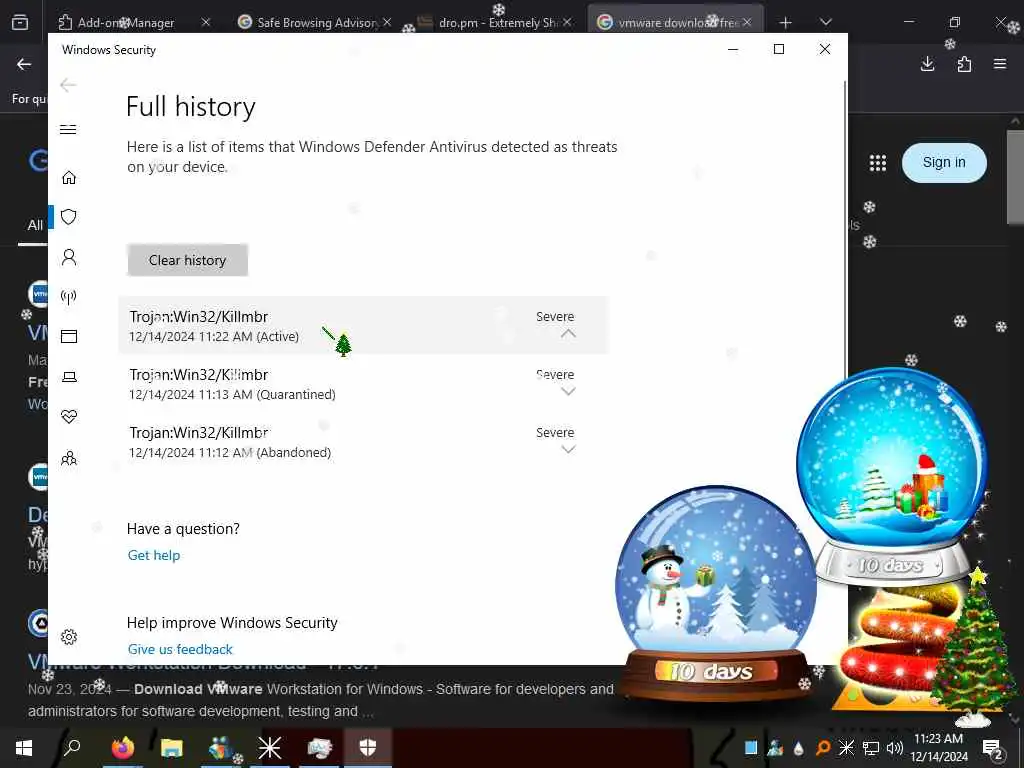1024x768 pixels.
Task: Select the 11:13 AM (Quarantined) threat row
Action: 364,383
